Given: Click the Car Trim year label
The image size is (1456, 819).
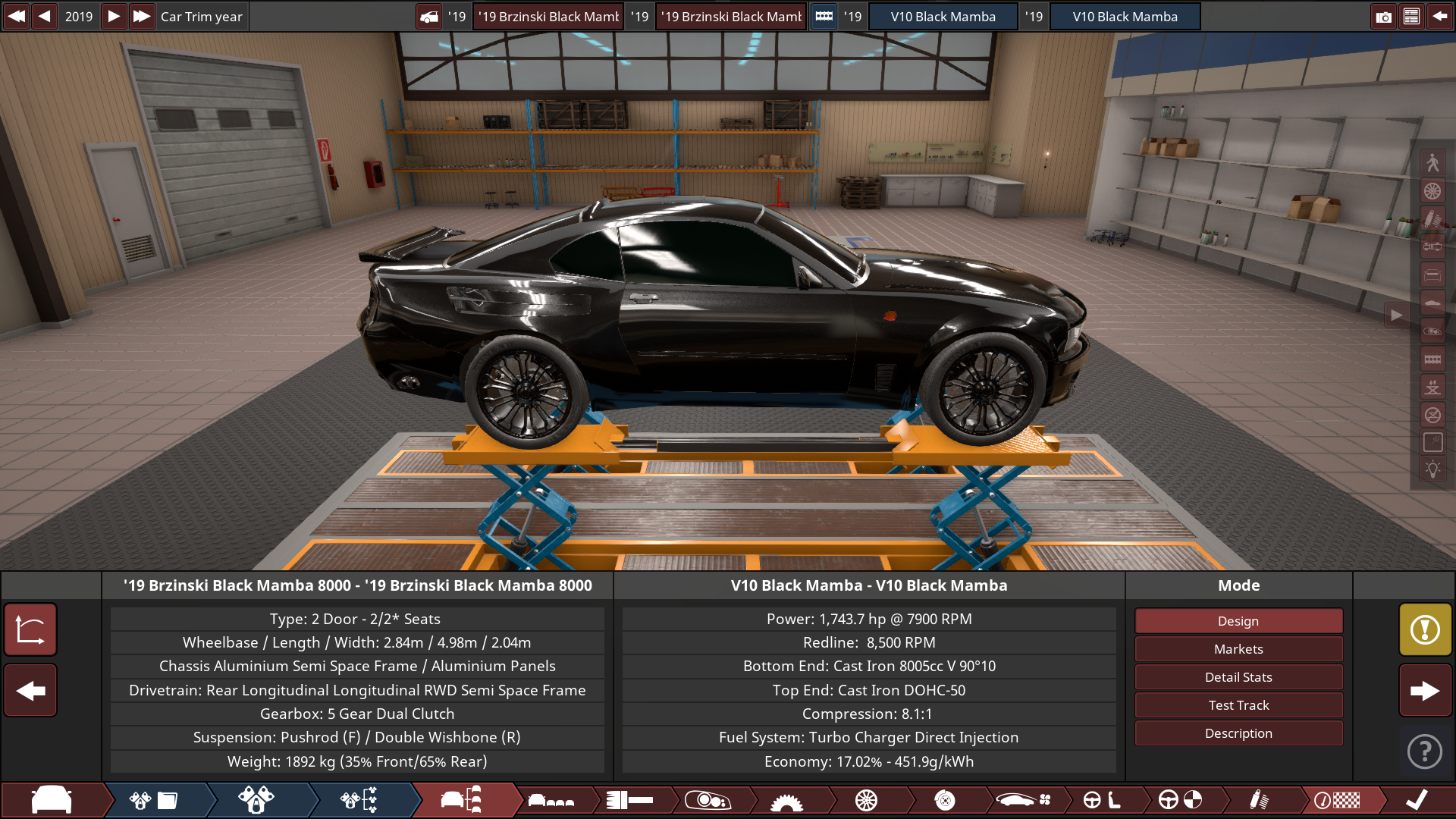Looking at the screenshot, I should (202, 17).
